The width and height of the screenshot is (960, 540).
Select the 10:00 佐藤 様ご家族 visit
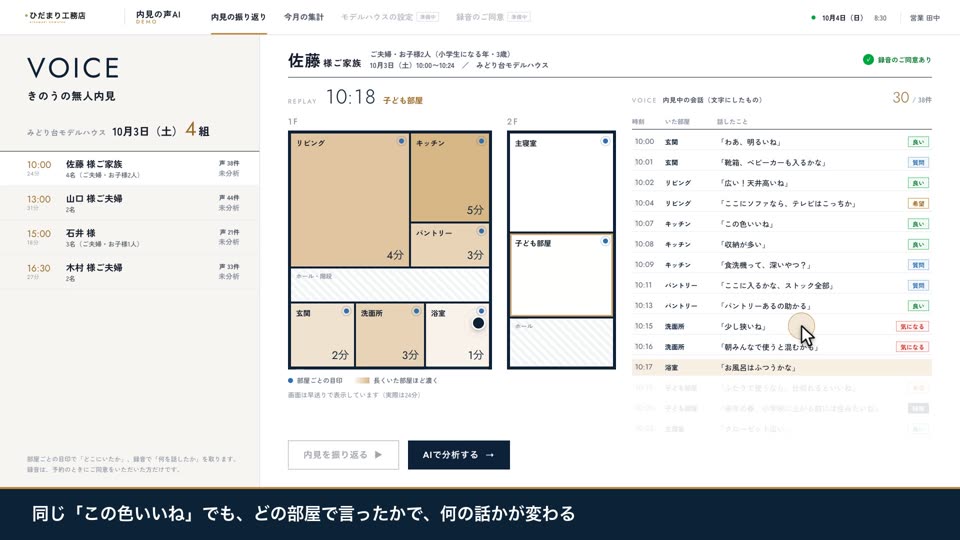click(x=130, y=168)
